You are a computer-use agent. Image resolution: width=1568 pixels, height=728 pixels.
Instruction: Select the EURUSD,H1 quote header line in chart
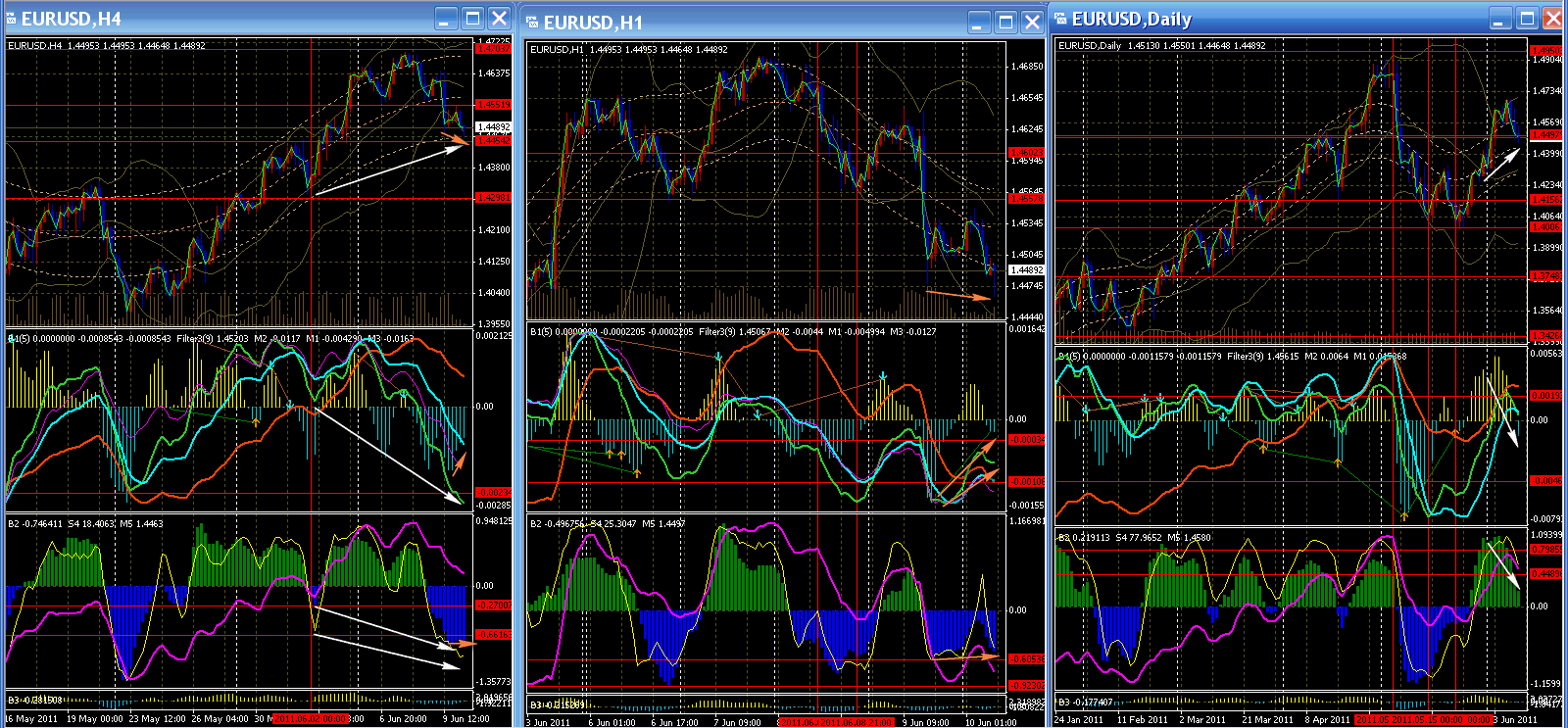pyautogui.click(x=629, y=49)
